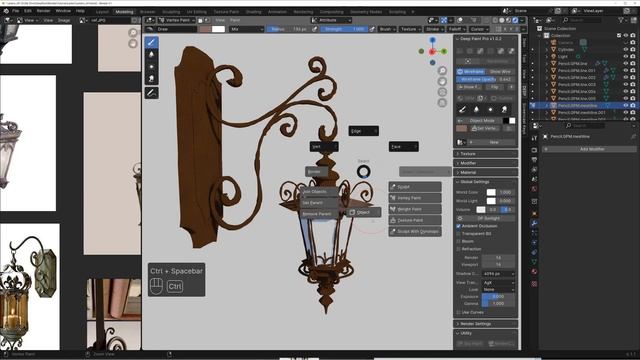Screen dimensions: 640x360
Task: Collapse the Global Settings panel
Action: click(486, 182)
